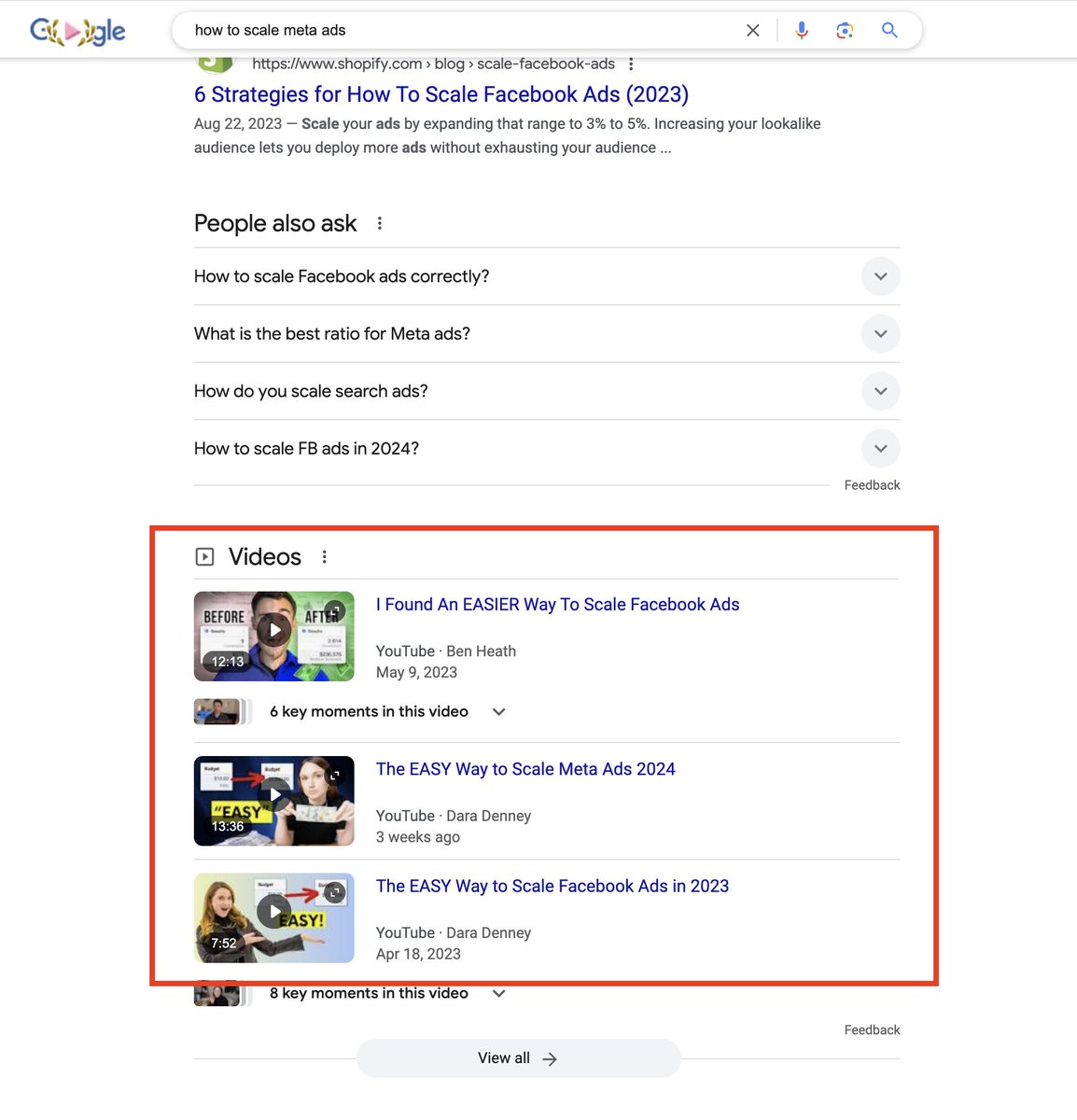
Task: Click the 'View all' videos button
Action: tap(519, 1058)
